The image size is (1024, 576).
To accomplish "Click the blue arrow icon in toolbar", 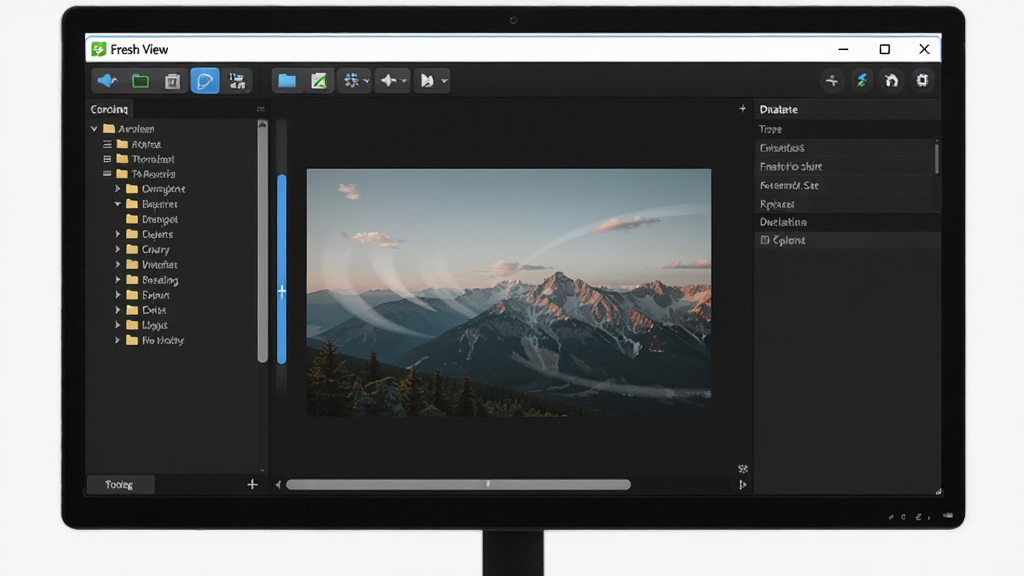I will [107, 81].
